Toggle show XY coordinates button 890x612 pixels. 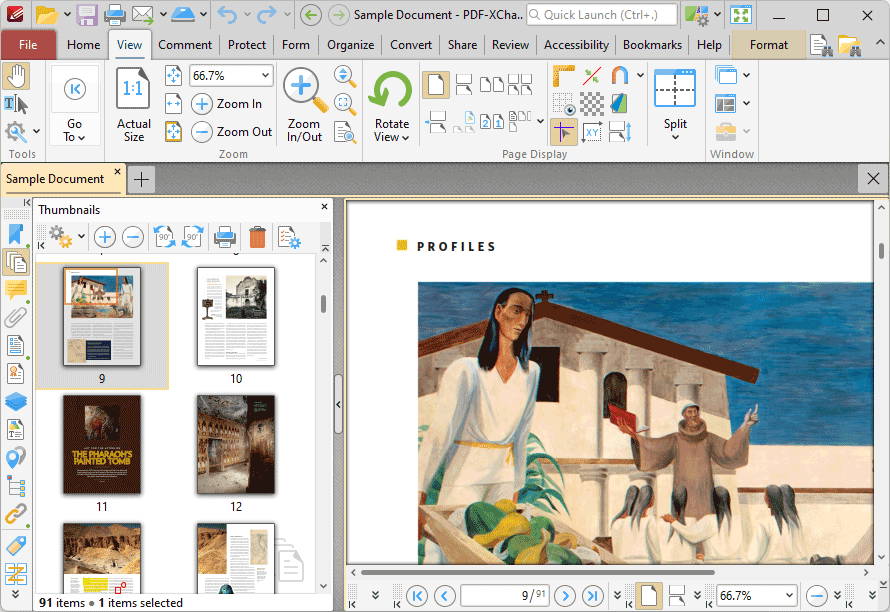click(591, 132)
